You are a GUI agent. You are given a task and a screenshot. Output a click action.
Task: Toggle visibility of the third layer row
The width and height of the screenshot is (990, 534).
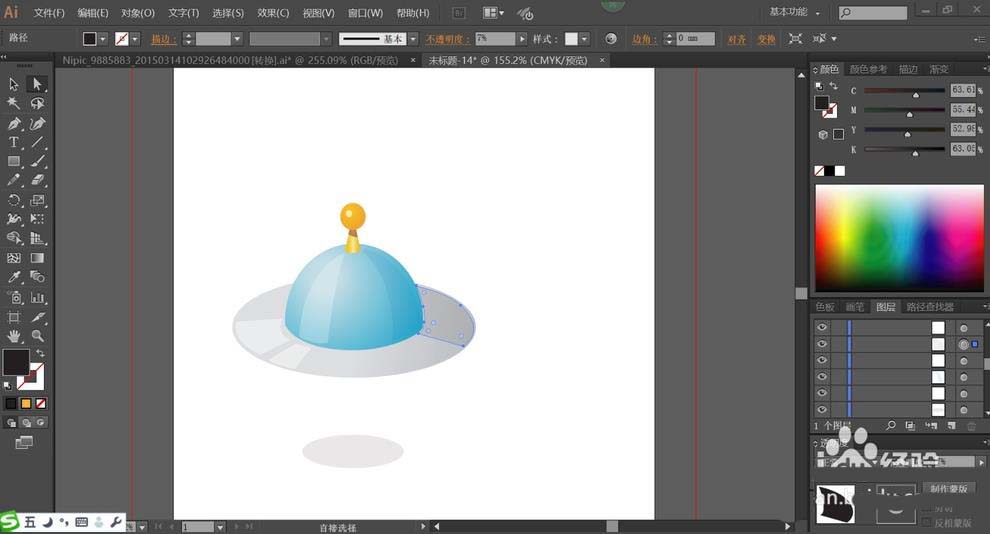(x=821, y=360)
